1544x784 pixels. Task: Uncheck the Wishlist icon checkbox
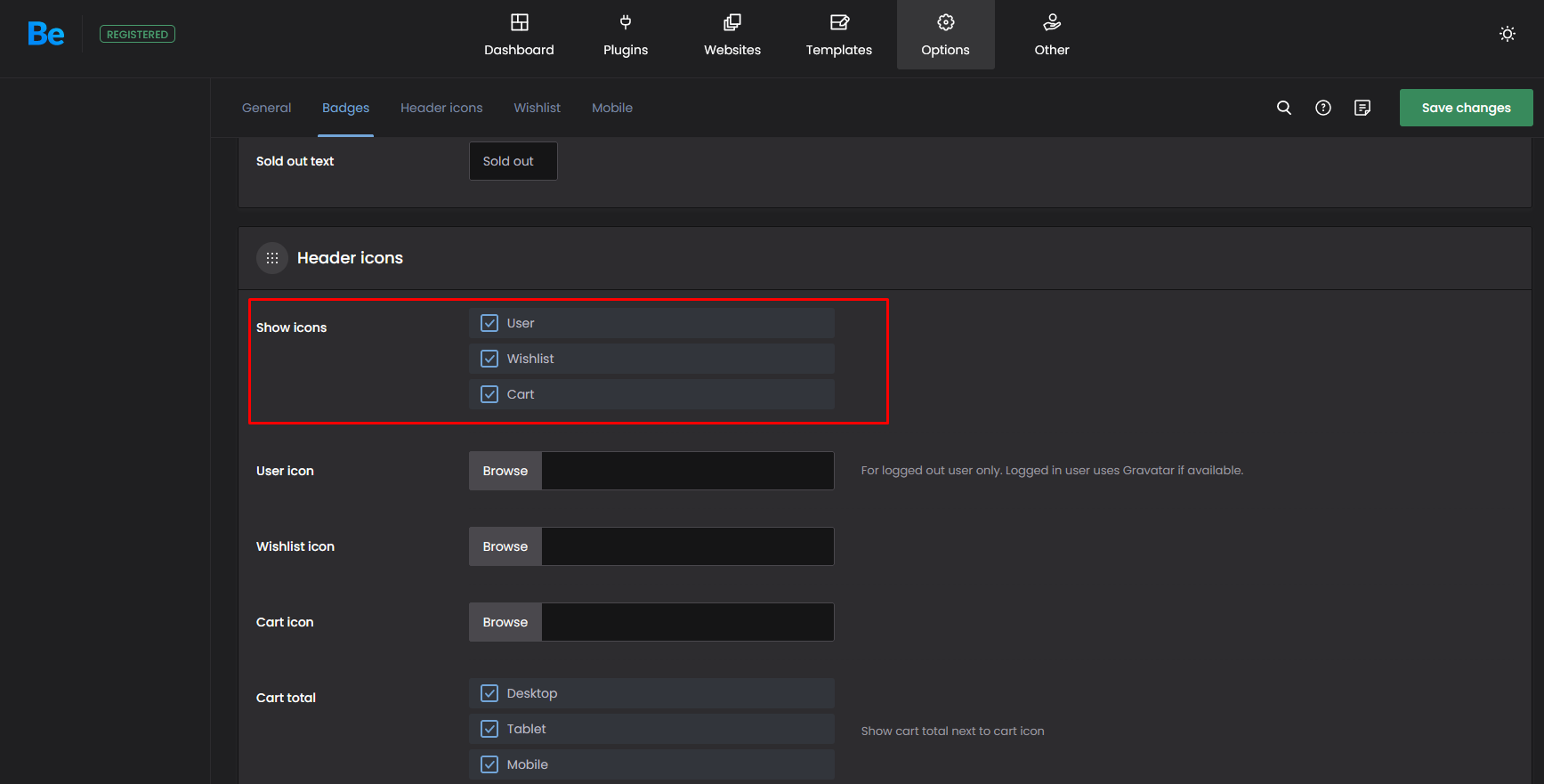point(489,359)
